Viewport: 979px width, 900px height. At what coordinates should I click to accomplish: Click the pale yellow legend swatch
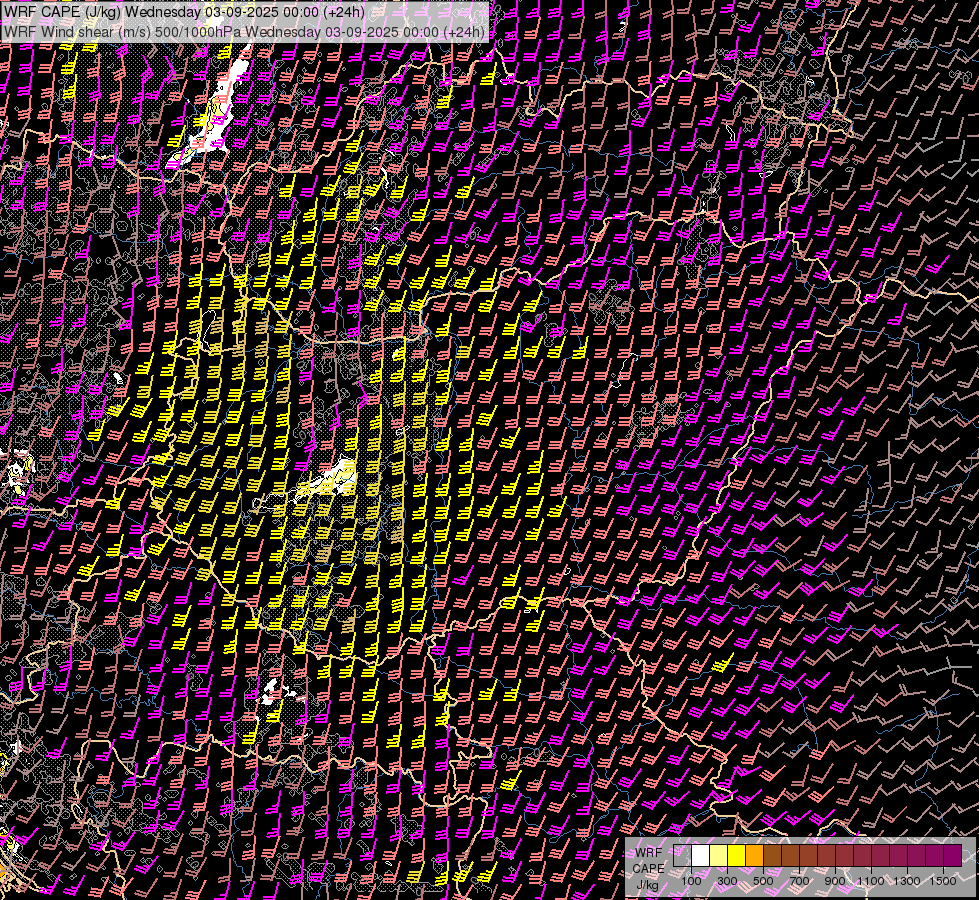719,855
